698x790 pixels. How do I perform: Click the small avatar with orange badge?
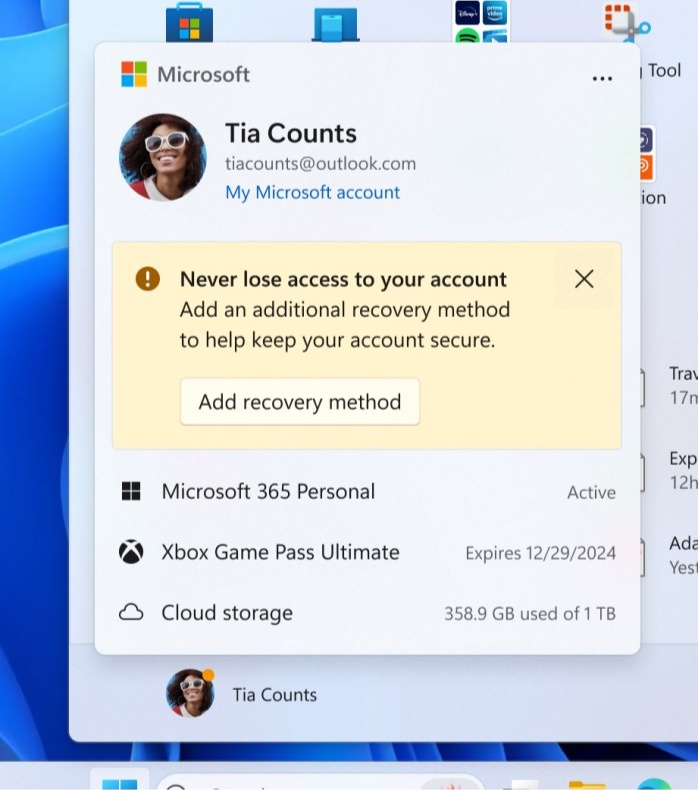(191, 693)
